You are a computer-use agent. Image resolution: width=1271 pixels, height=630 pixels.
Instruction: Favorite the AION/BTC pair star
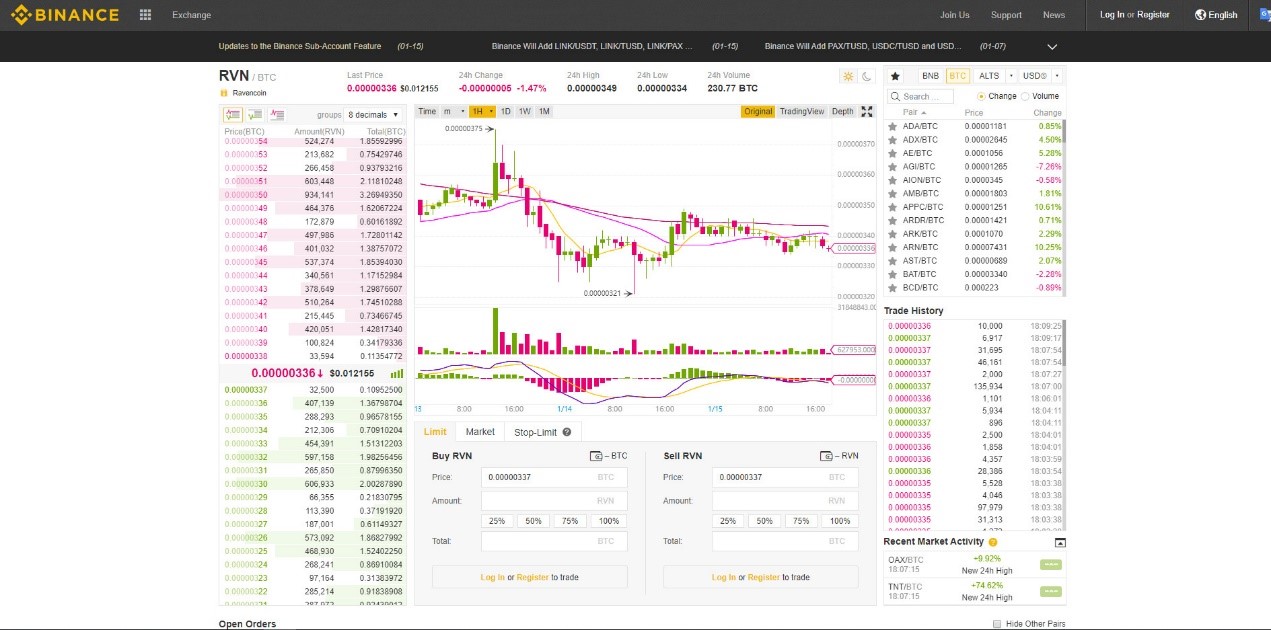pos(892,180)
